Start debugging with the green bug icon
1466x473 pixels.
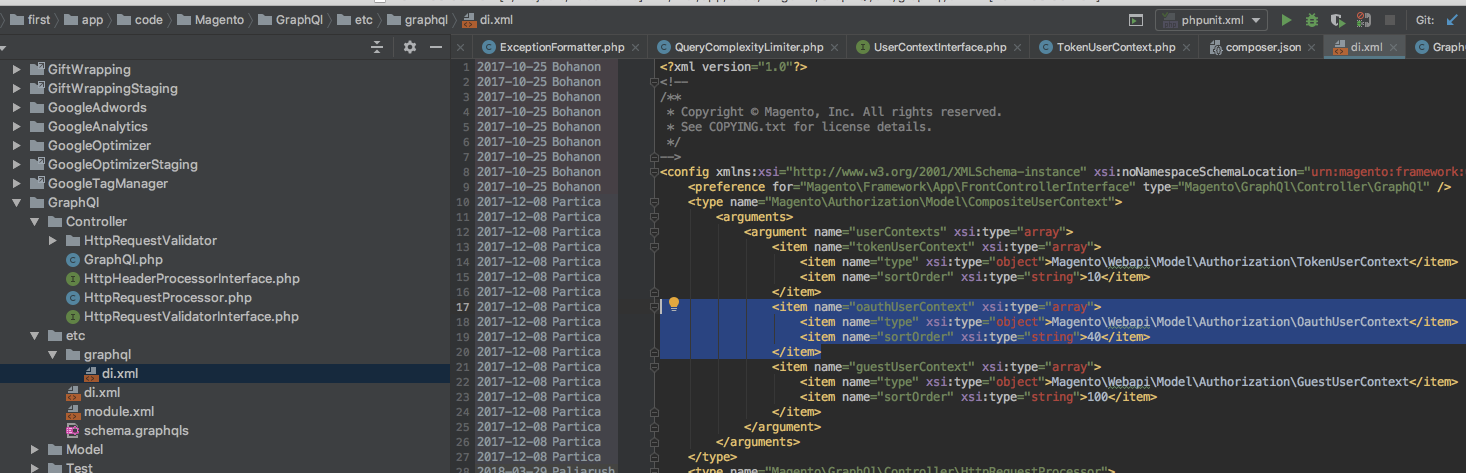pyautogui.click(x=1312, y=20)
